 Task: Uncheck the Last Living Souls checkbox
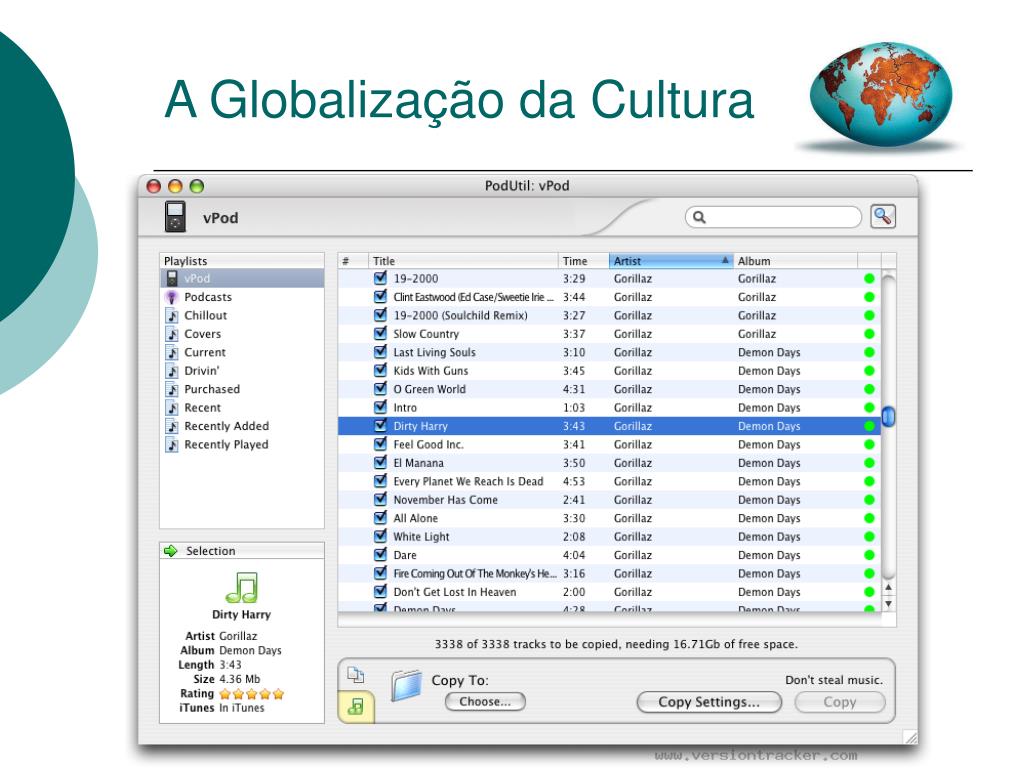(x=380, y=351)
